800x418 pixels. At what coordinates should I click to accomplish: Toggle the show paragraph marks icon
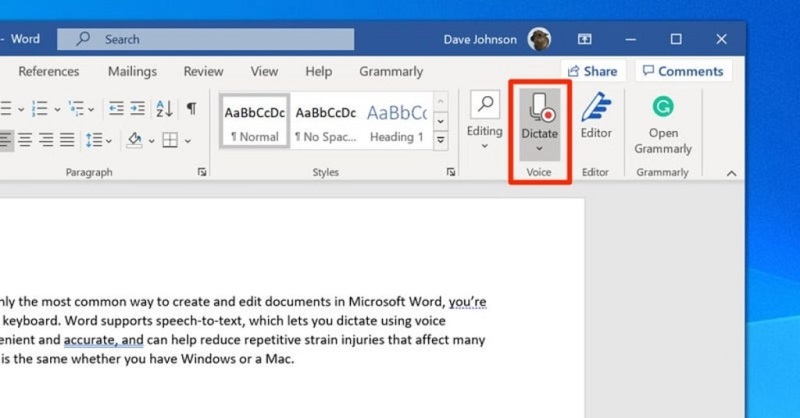191,108
